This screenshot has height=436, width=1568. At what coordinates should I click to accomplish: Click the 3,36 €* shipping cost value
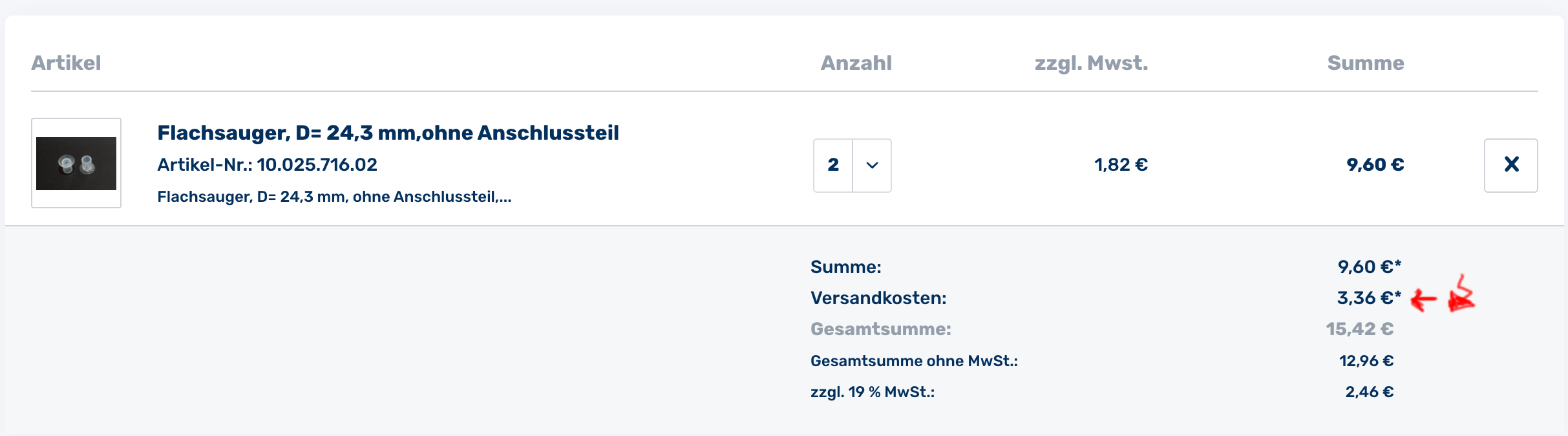tap(1368, 298)
